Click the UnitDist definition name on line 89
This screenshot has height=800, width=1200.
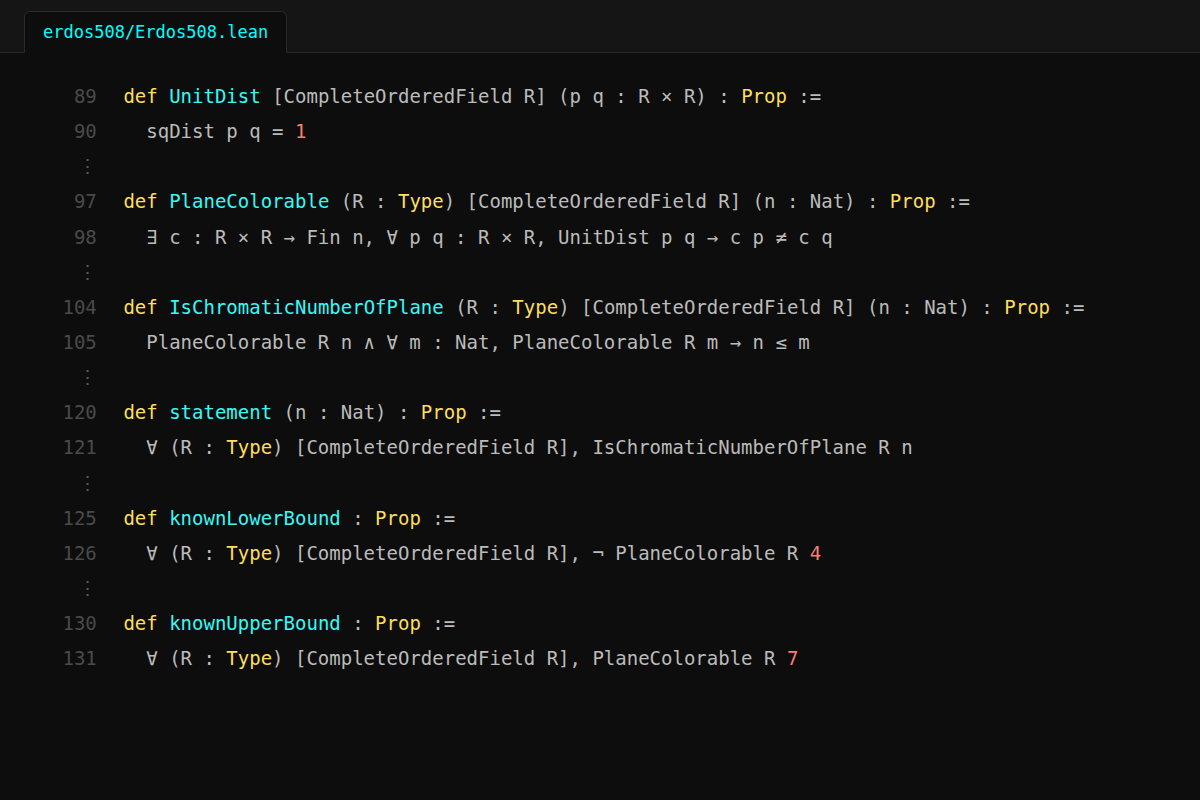215,97
